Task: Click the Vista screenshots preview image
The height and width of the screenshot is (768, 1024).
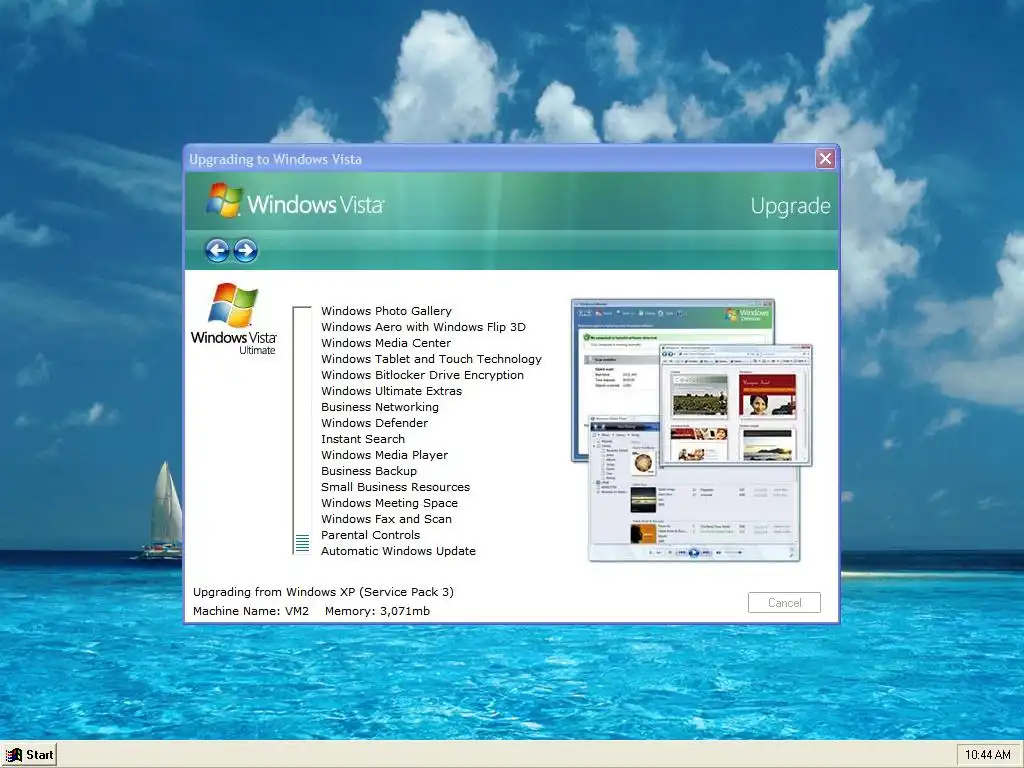Action: (x=692, y=430)
